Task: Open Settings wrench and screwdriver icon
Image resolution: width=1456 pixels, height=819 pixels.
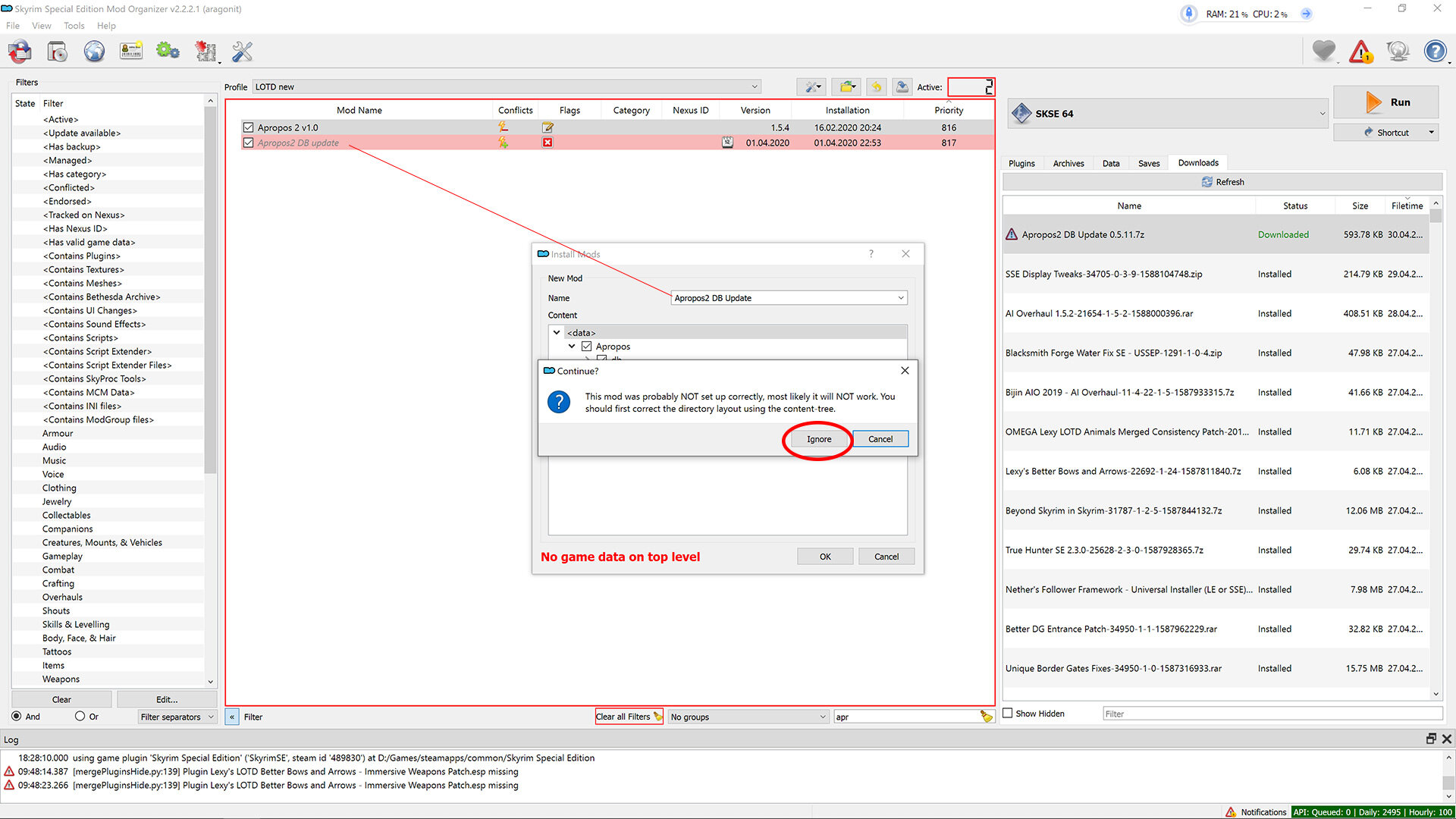Action: pyautogui.click(x=242, y=52)
